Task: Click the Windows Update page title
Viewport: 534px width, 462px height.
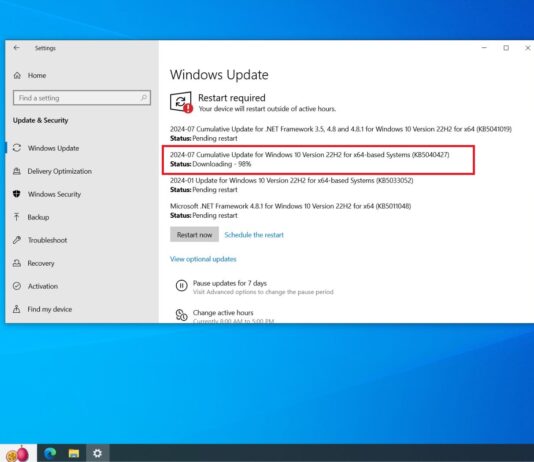Action: click(219, 75)
